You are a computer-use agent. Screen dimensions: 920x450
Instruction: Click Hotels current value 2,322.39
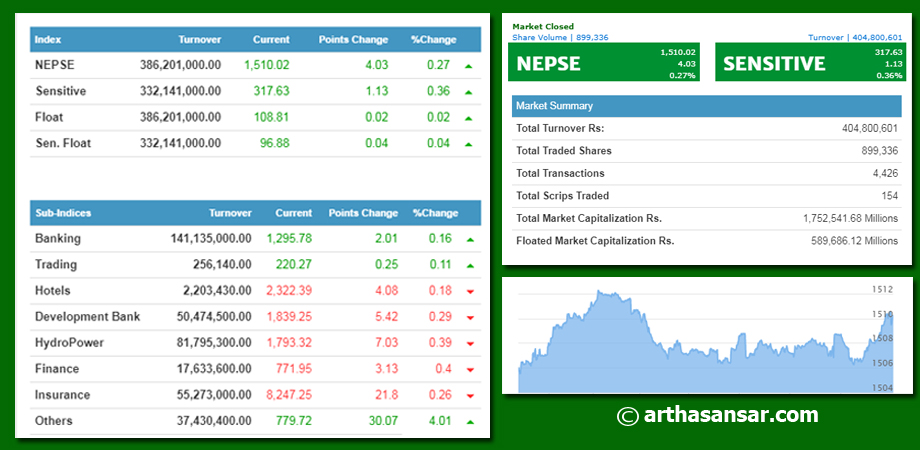click(289, 290)
